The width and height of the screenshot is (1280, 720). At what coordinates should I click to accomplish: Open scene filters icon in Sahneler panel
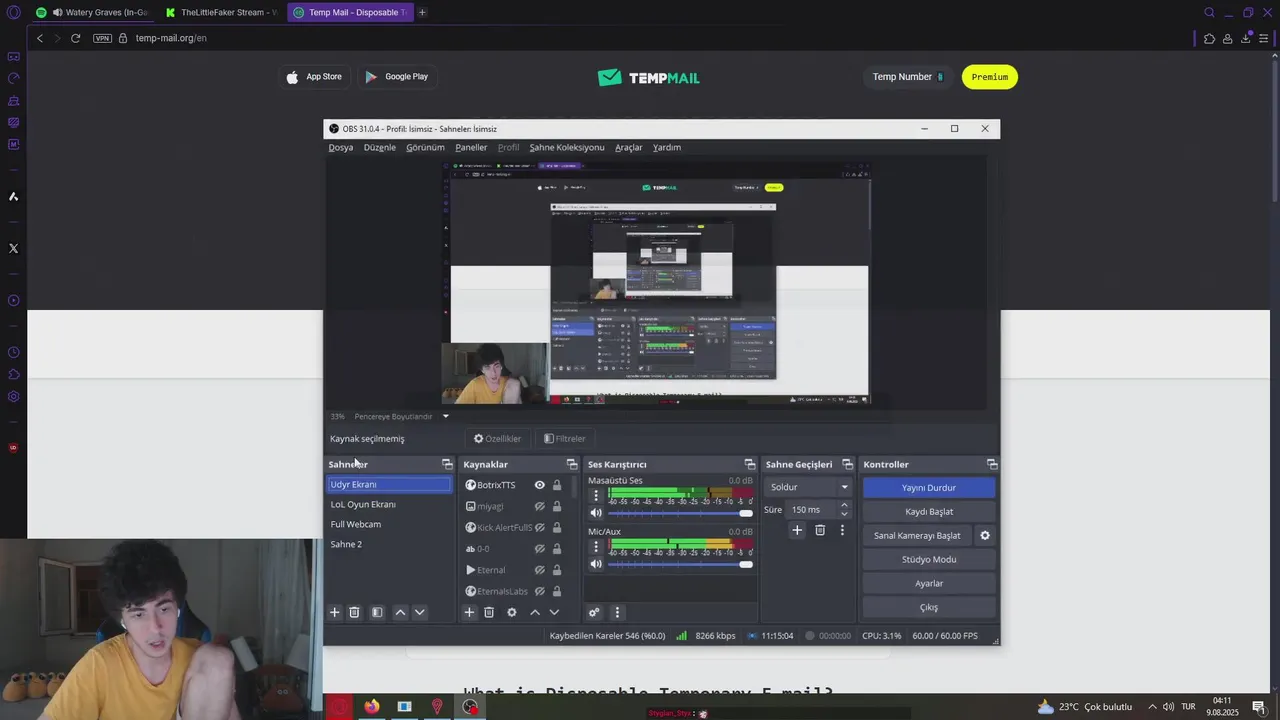coord(377,612)
